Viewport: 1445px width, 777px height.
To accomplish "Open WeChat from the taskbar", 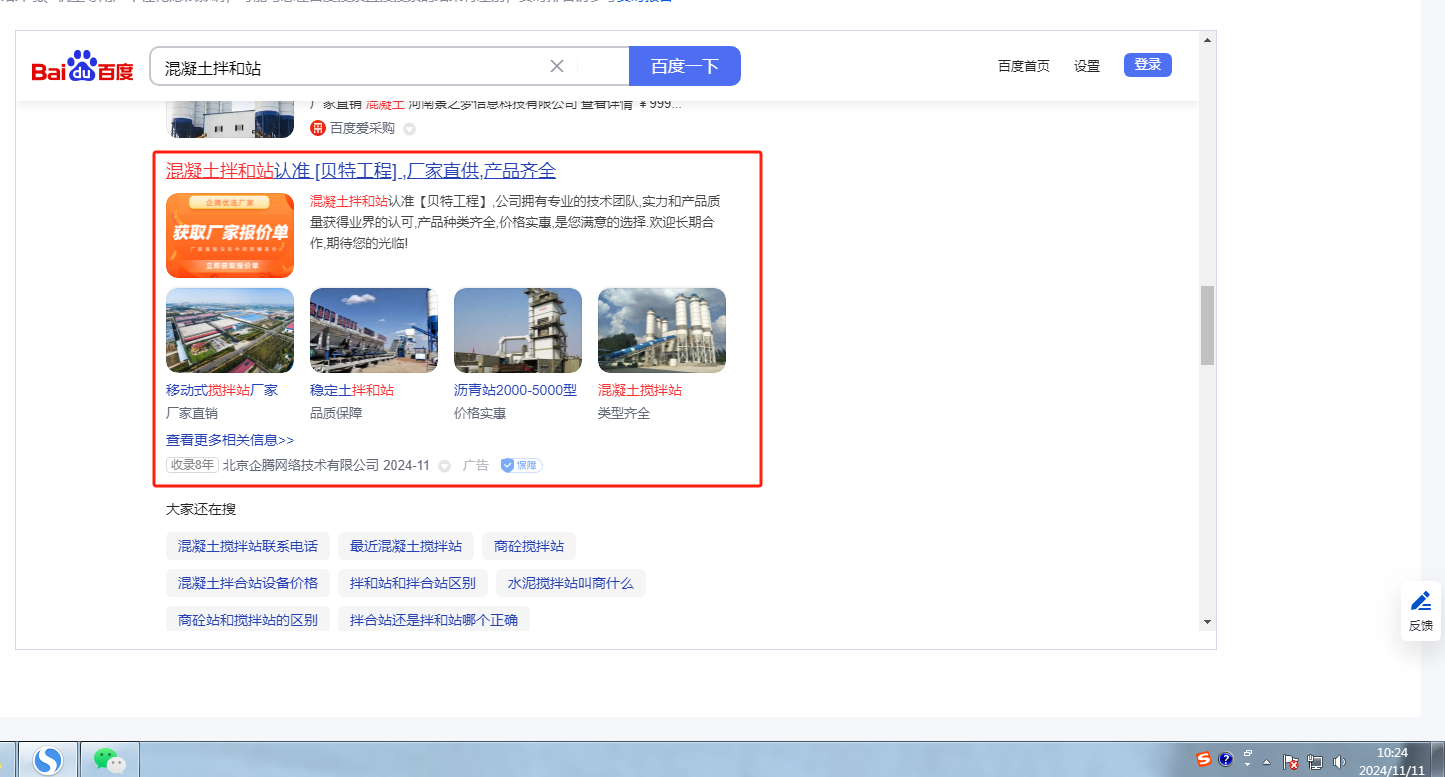I will 110,761.
